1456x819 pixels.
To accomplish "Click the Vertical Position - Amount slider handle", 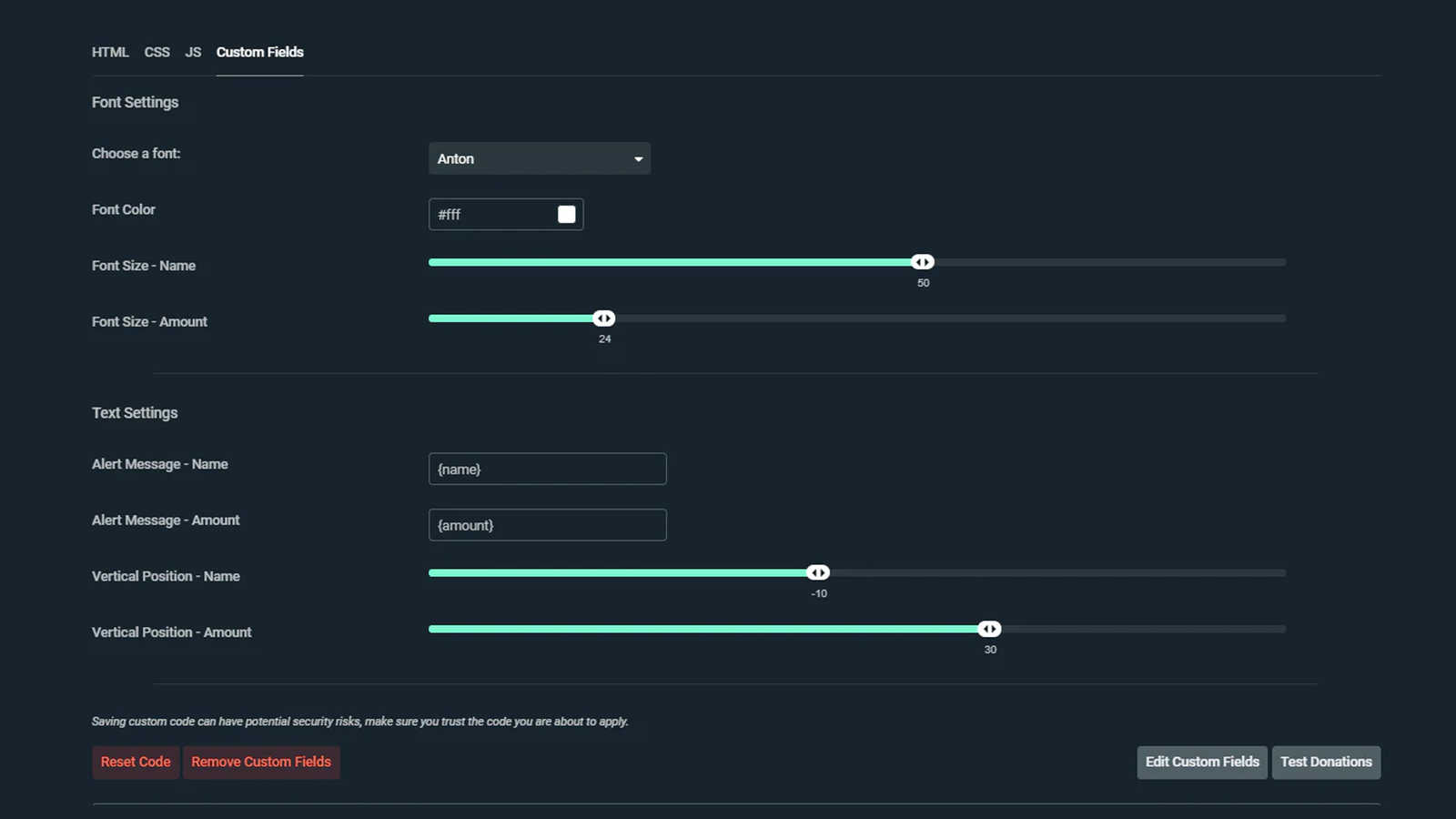I will click(990, 628).
